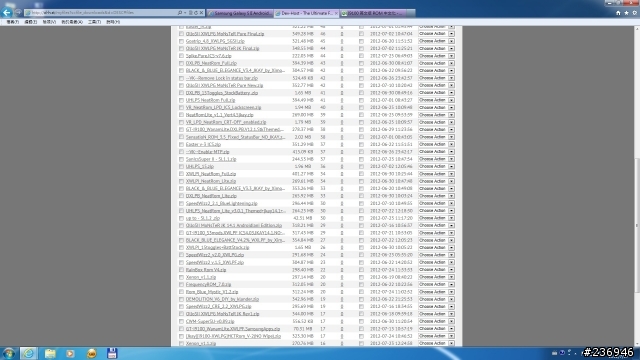Viewport: 640px width, 360px height.
Task: Open the FrequencyROM_7.6.zip link
Action: coord(208,284)
